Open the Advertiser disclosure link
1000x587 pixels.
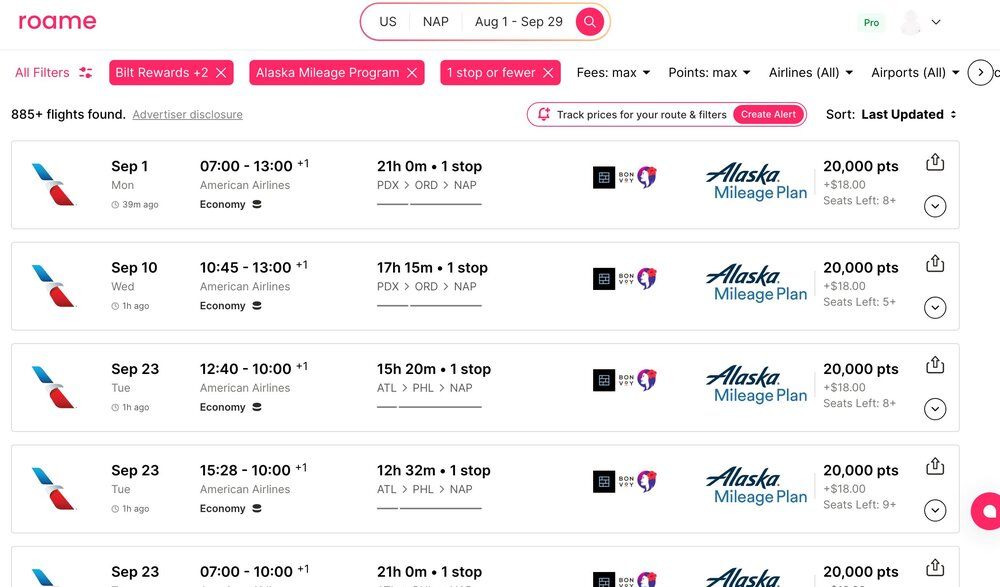click(187, 115)
